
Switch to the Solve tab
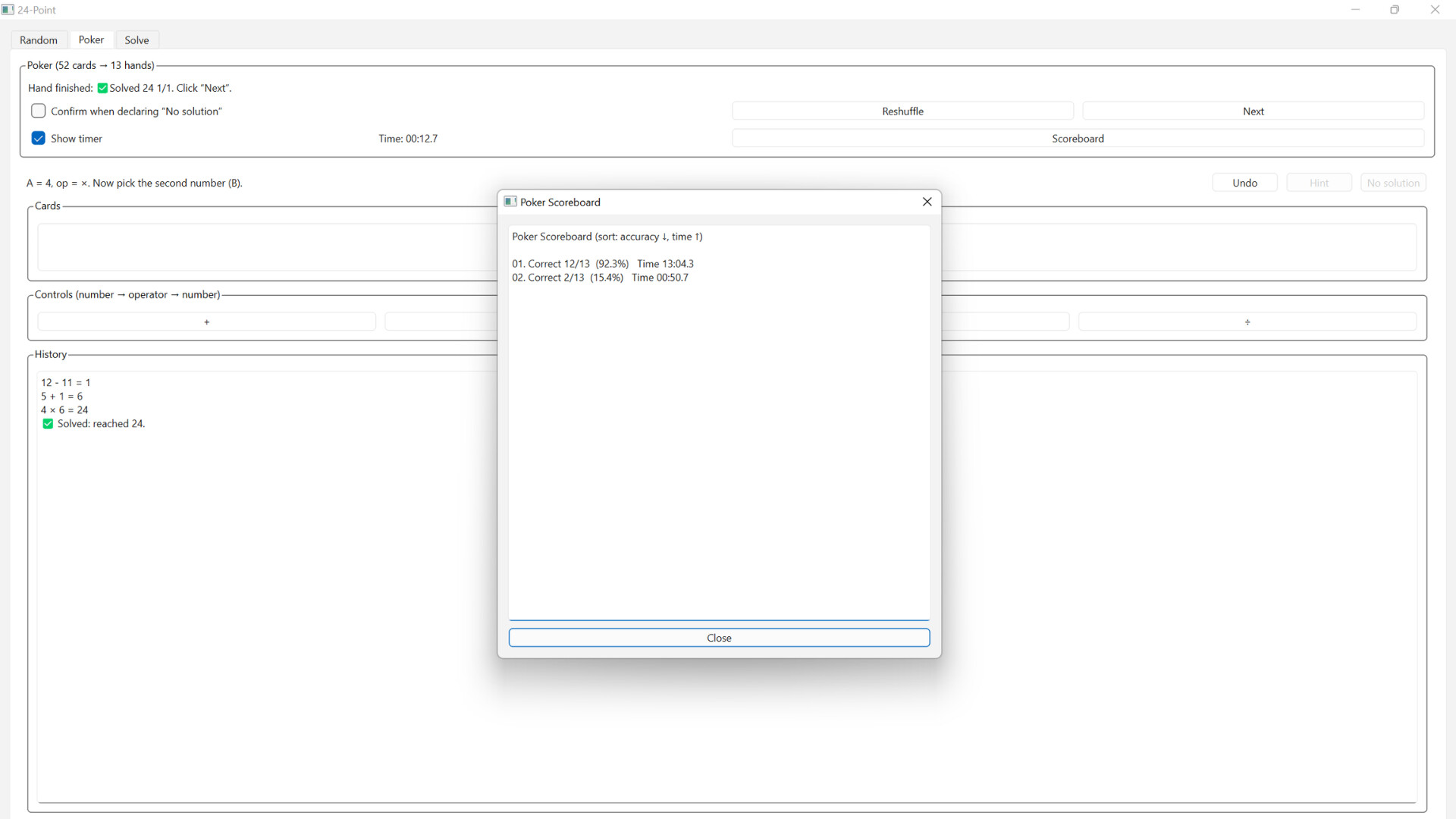click(x=136, y=40)
